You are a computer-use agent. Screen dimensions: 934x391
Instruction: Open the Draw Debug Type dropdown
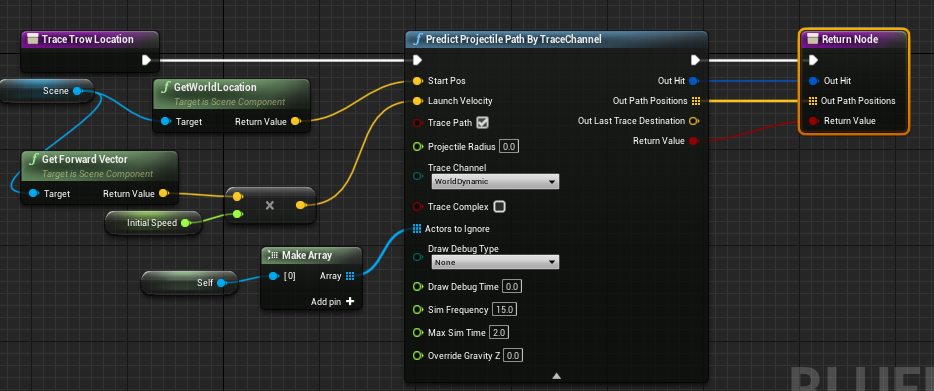[x=495, y=262]
